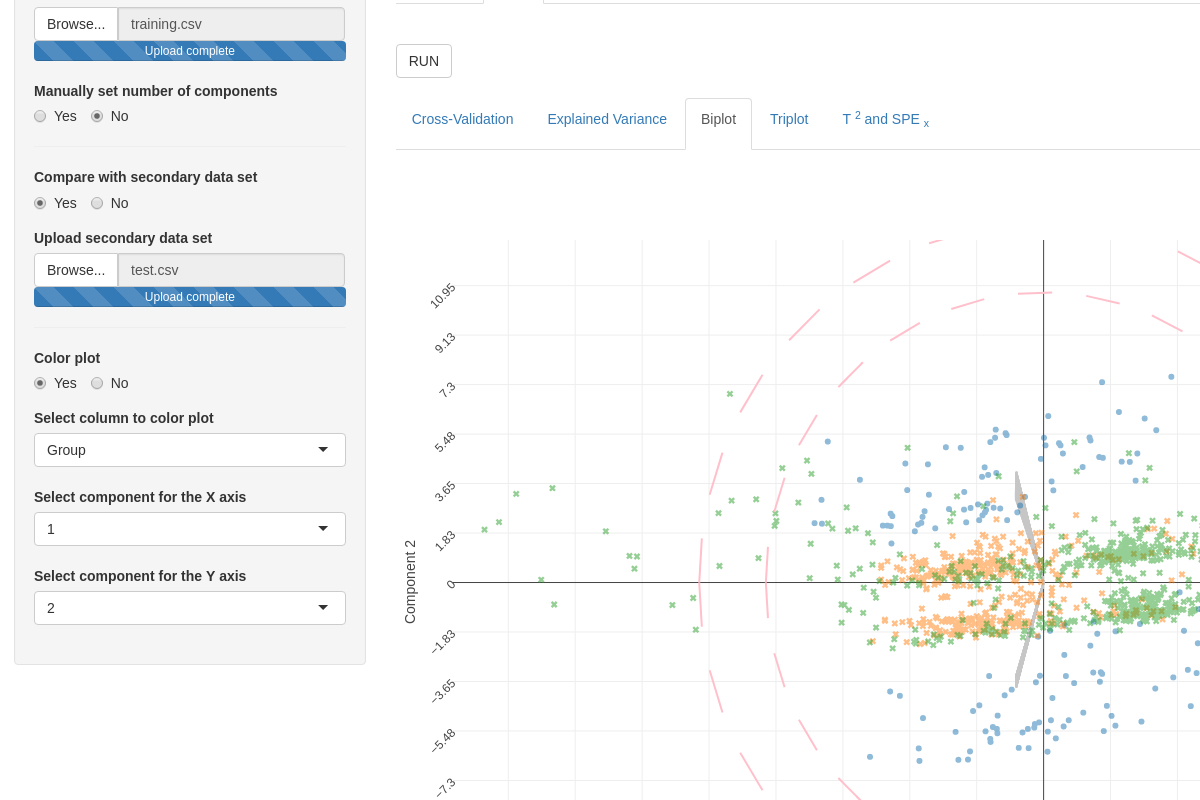Click the 5.48 y-axis tick label
Viewport: 1200px width, 800px height.
pyautogui.click(x=445, y=442)
